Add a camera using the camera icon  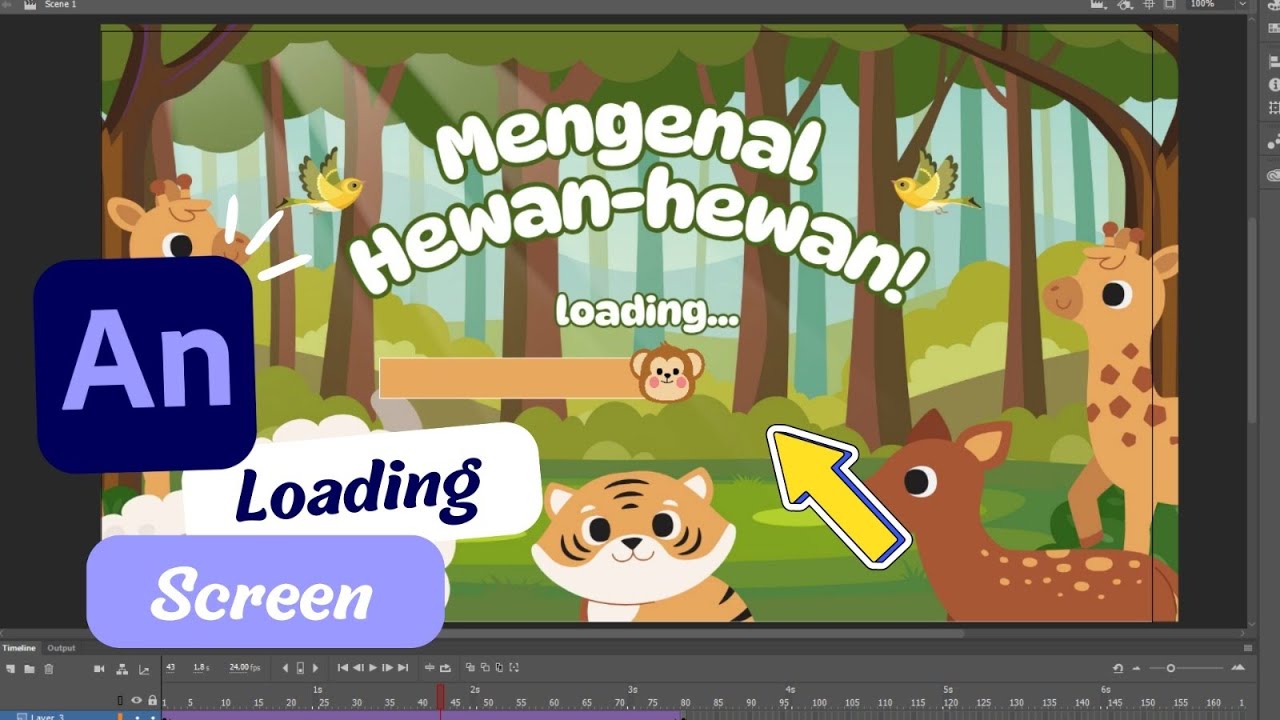pos(99,668)
